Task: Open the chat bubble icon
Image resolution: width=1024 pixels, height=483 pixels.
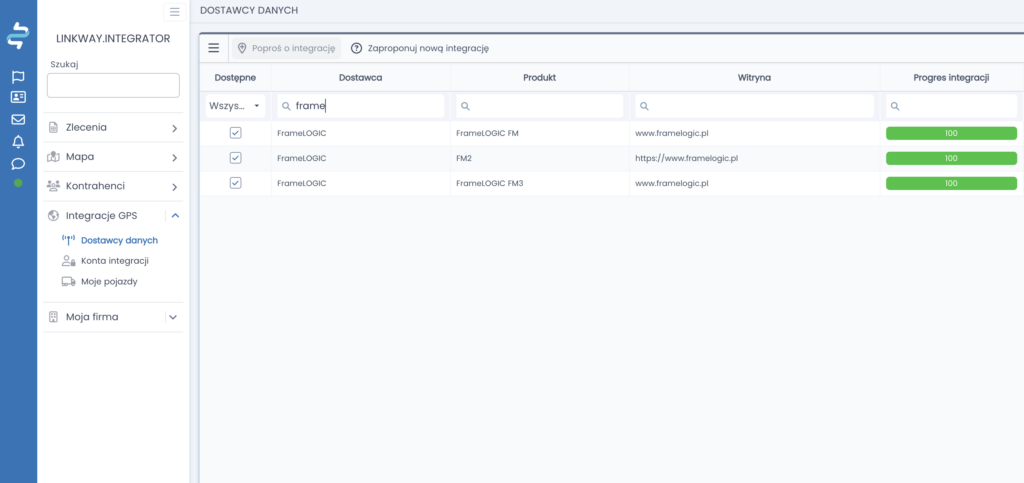Action: click(18, 163)
